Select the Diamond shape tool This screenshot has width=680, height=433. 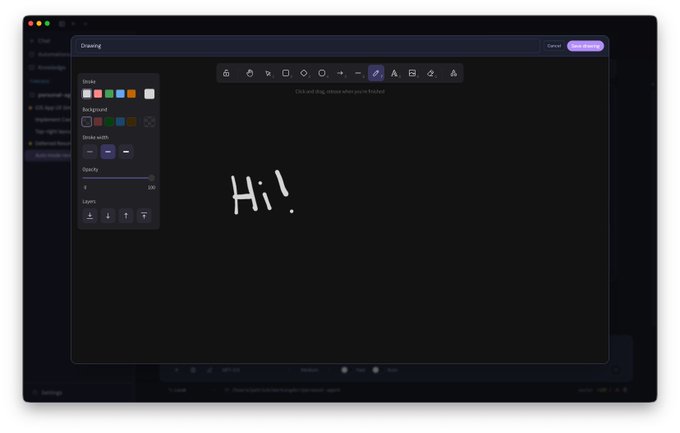(x=304, y=73)
